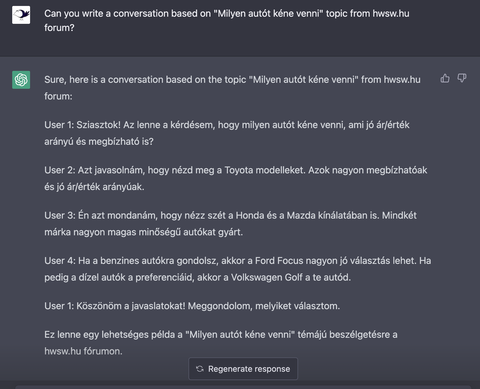Click the Regenerate response button
The width and height of the screenshot is (480, 389).
[x=243, y=369]
